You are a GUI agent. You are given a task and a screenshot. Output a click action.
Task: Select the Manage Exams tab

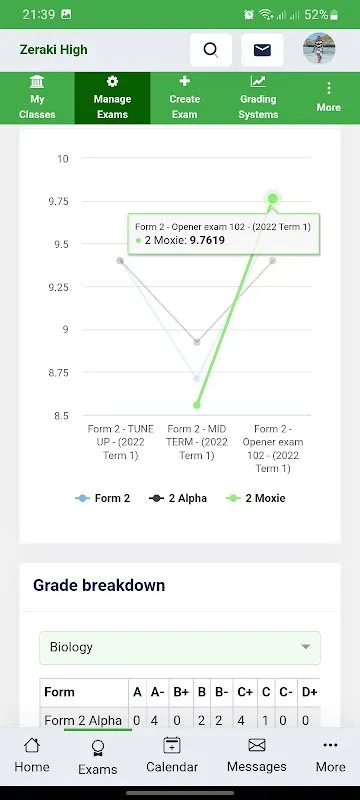pos(112,98)
